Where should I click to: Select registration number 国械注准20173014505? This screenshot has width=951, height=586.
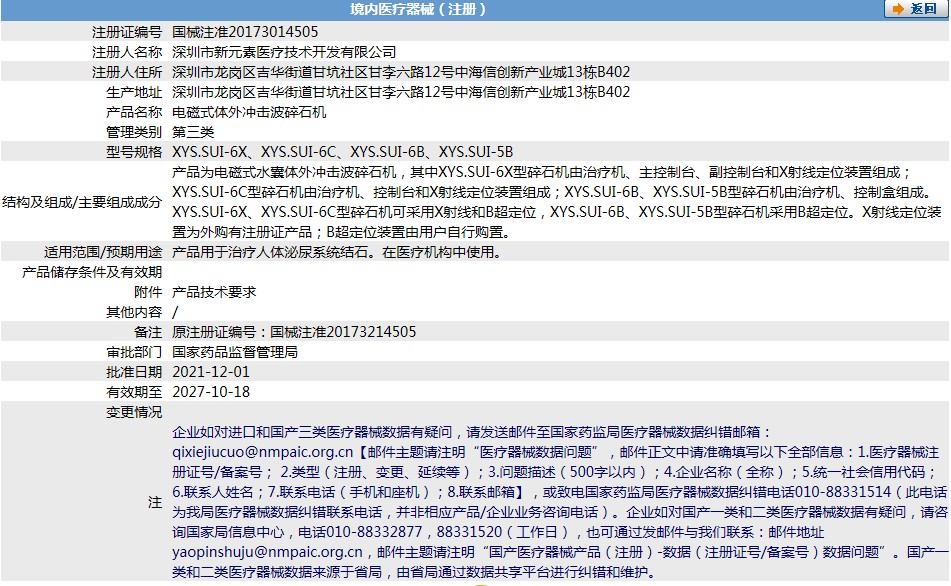(x=245, y=32)
